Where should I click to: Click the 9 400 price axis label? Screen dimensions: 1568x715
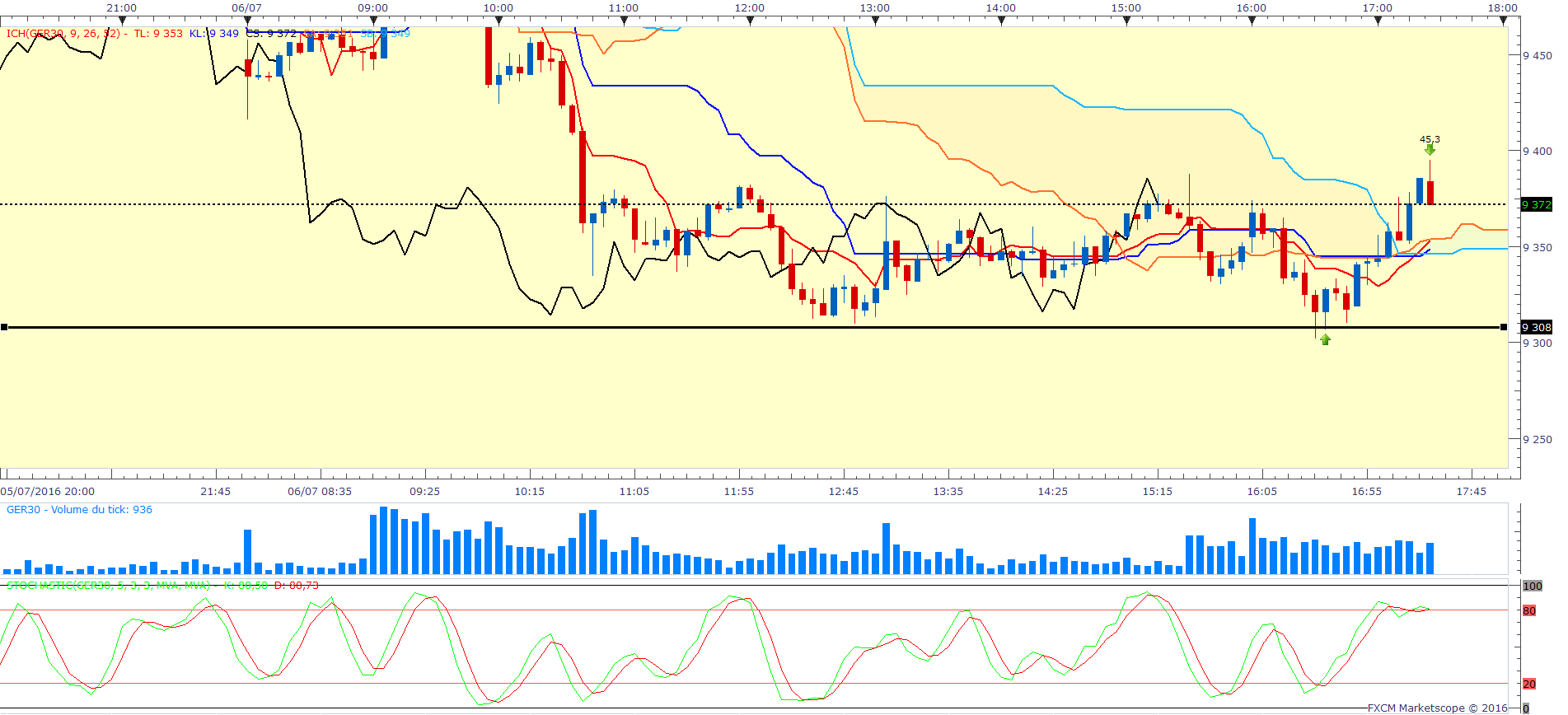coord(1538,152)
